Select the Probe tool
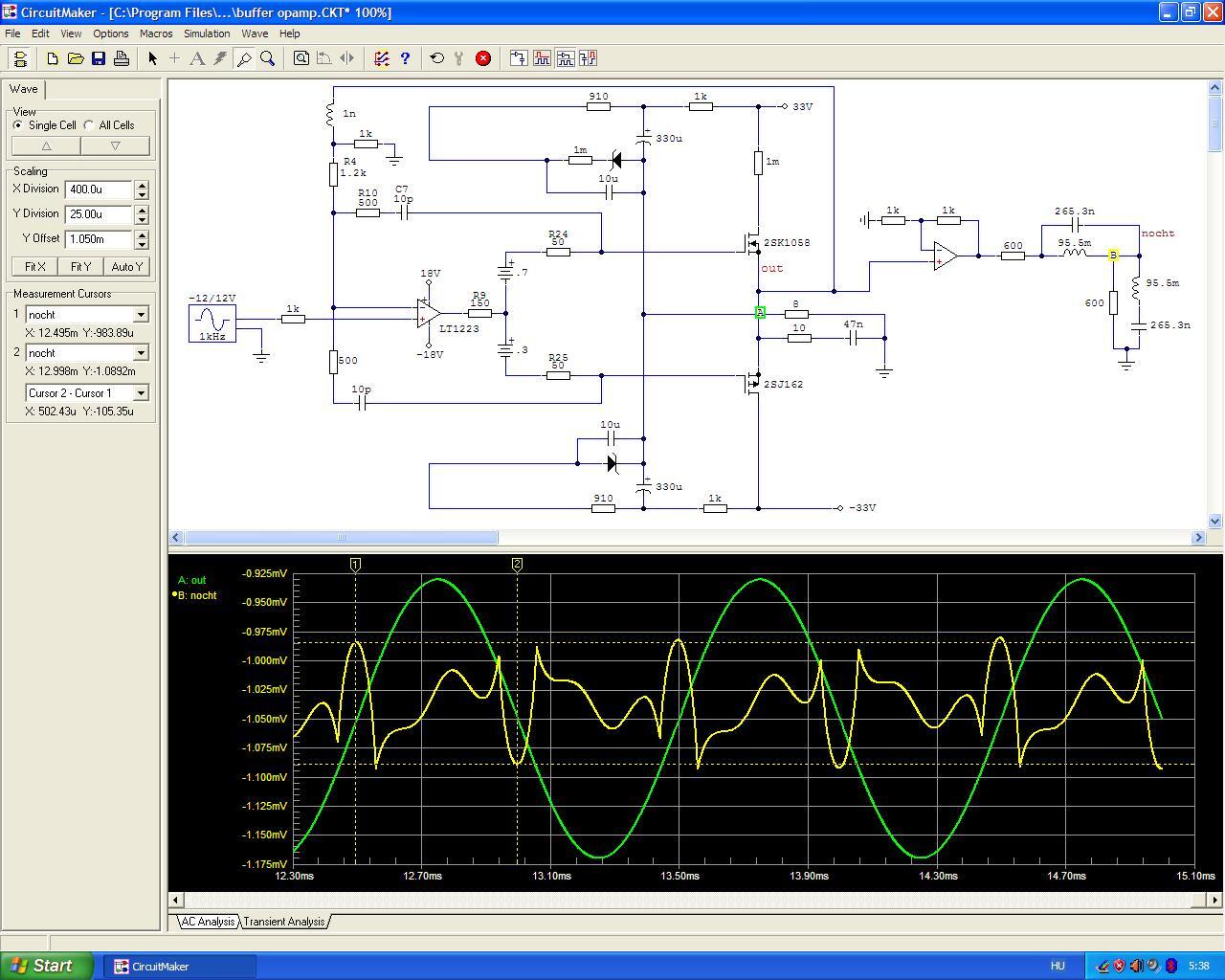Viewport: 1225px width, 980px height. [244, 58]
